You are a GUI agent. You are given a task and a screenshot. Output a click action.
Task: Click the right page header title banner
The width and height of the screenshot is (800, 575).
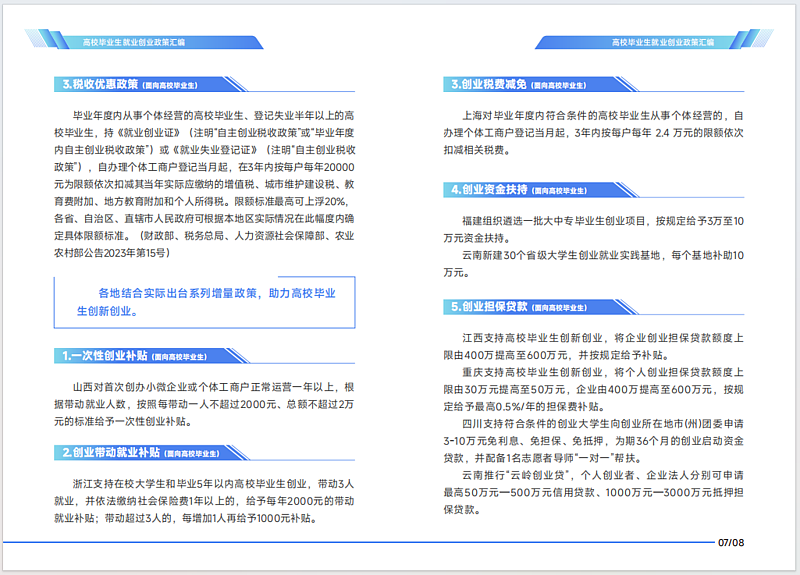[663, 43]
